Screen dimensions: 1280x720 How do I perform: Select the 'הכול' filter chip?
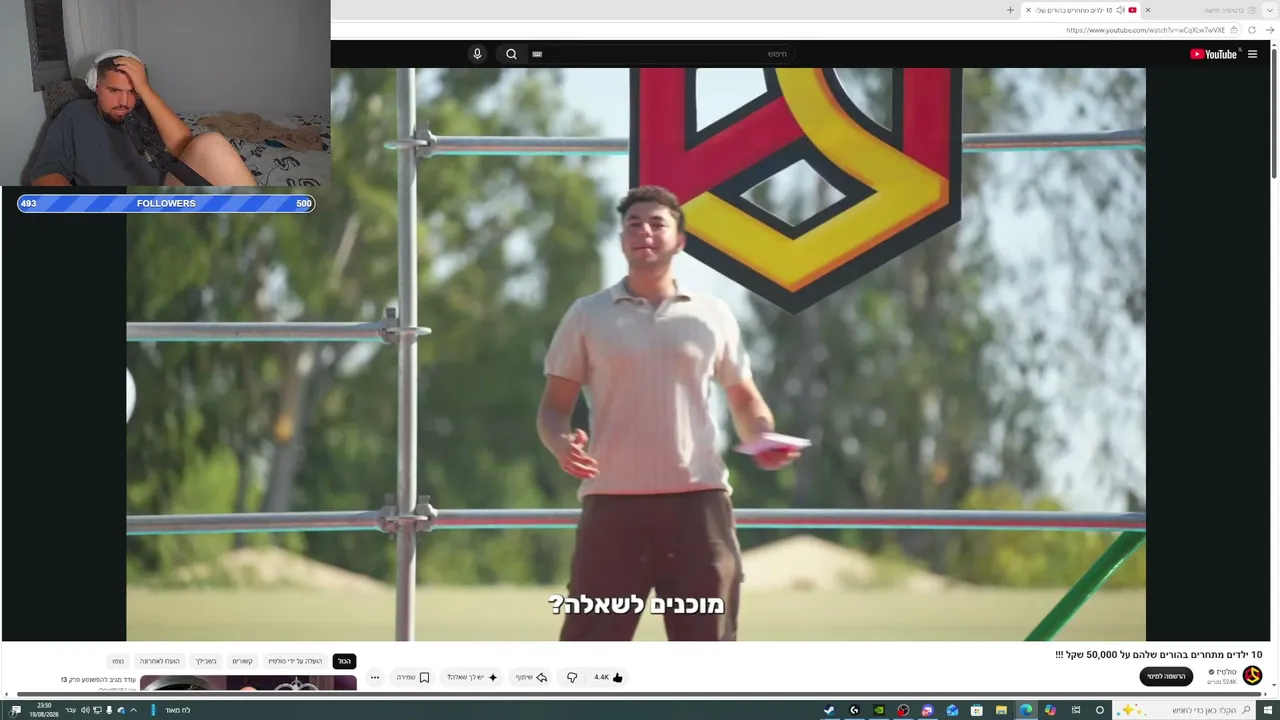tap(344, 661)
